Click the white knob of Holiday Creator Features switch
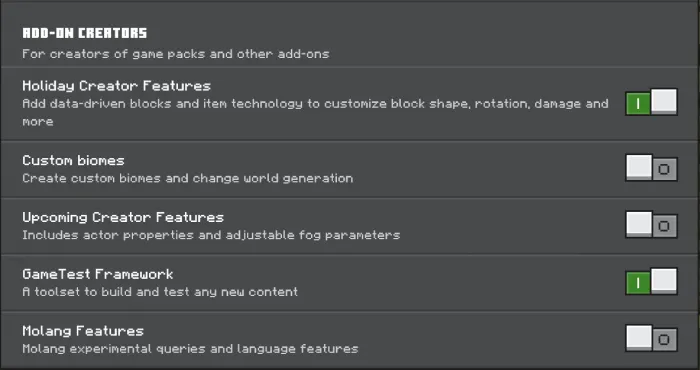Viewport: 700px width, 370px height. coord(664,101)
